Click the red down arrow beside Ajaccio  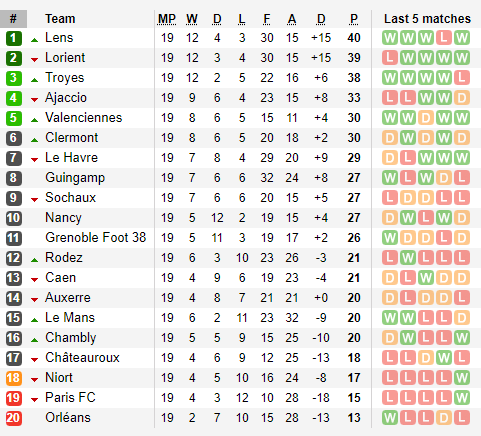click(34, 99)
